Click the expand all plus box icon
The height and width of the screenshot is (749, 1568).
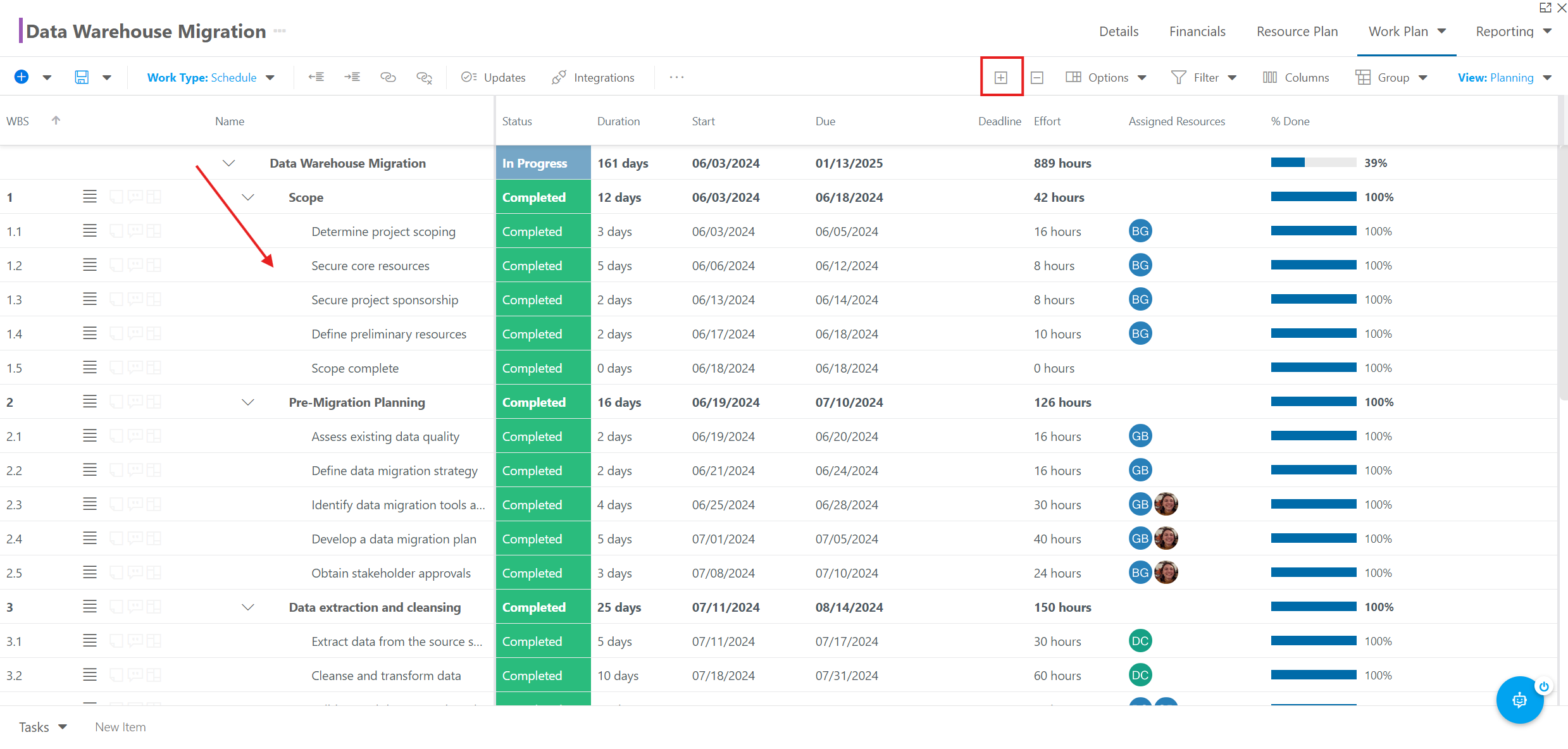click(1001, 77)
